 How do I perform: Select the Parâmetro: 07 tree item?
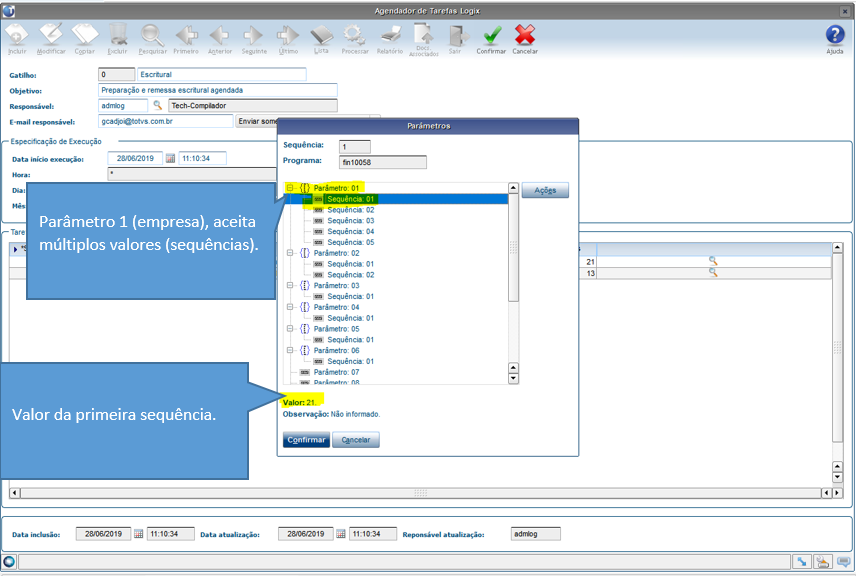click(x=336, y=372)
